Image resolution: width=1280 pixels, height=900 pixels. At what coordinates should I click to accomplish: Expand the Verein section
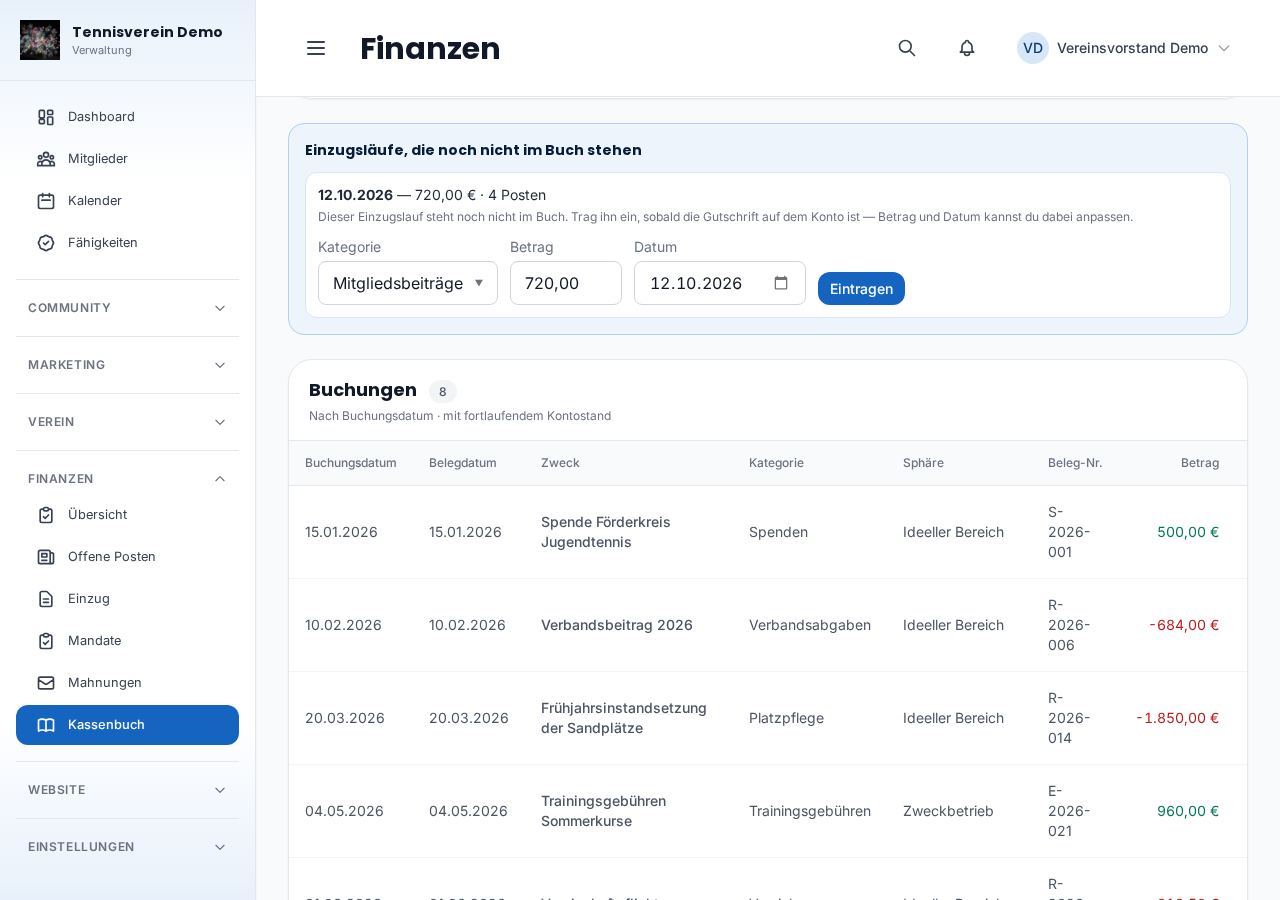127,422
